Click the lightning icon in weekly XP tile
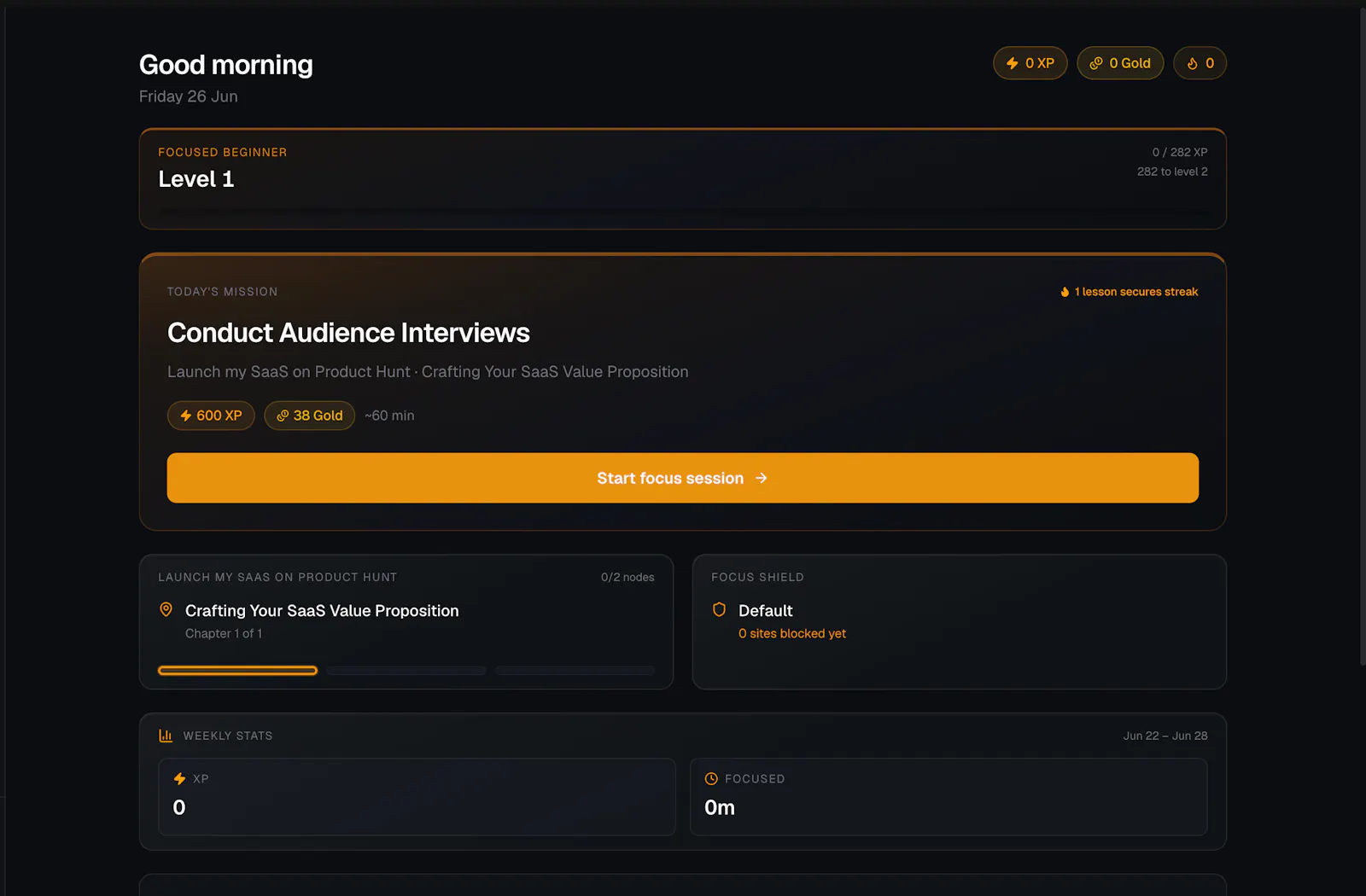This screenshot has width=1366, height=896. click(179, 779)
